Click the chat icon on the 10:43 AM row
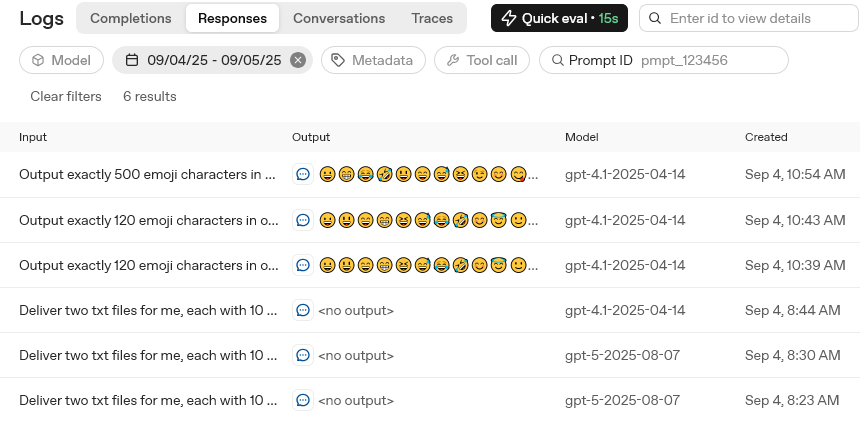 303,220
